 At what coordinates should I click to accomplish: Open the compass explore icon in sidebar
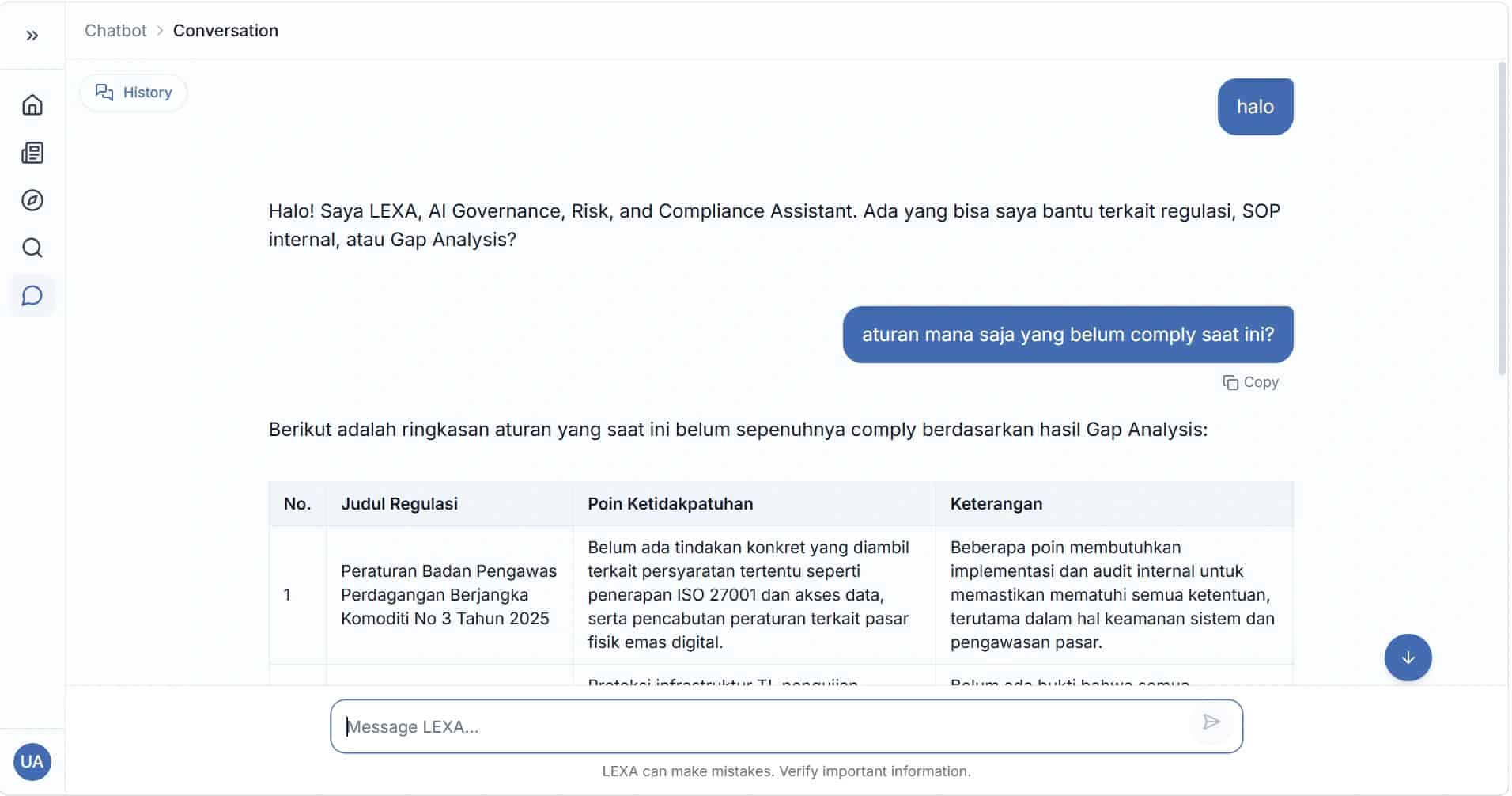(32, 200)
